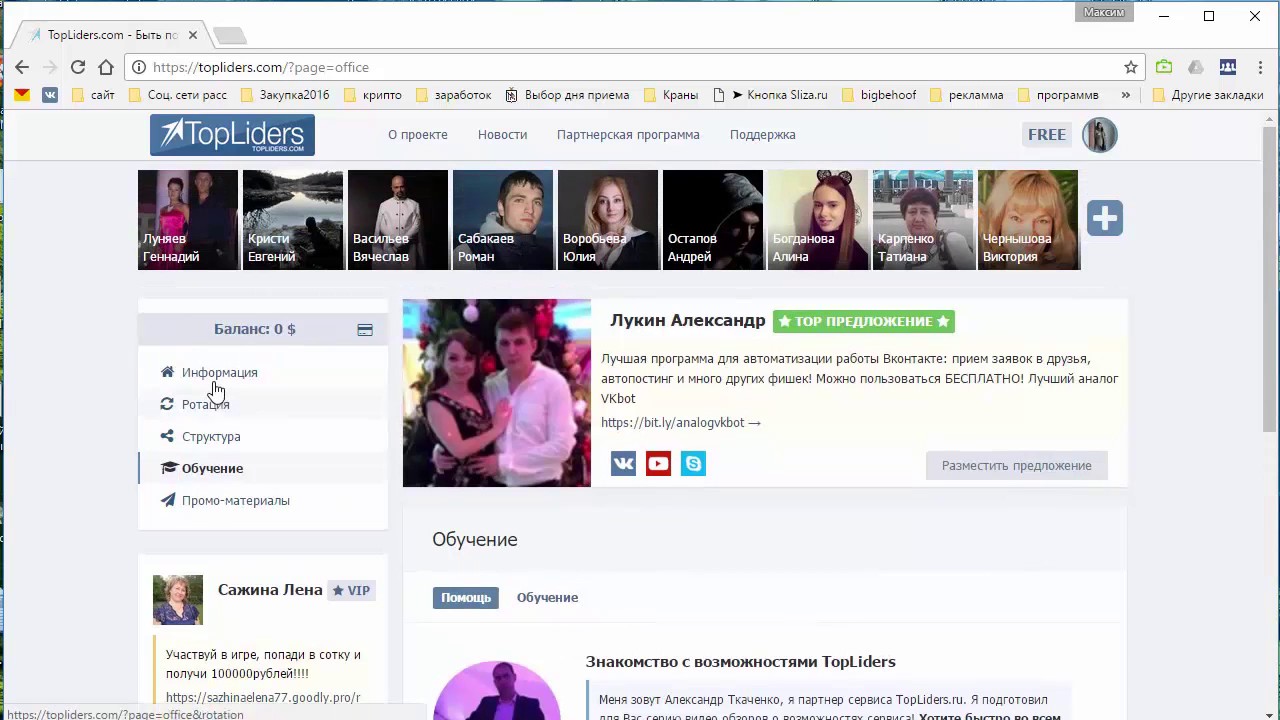Select Структура in sidebar
1280x720 pixels.
click(x=211, y=436)
